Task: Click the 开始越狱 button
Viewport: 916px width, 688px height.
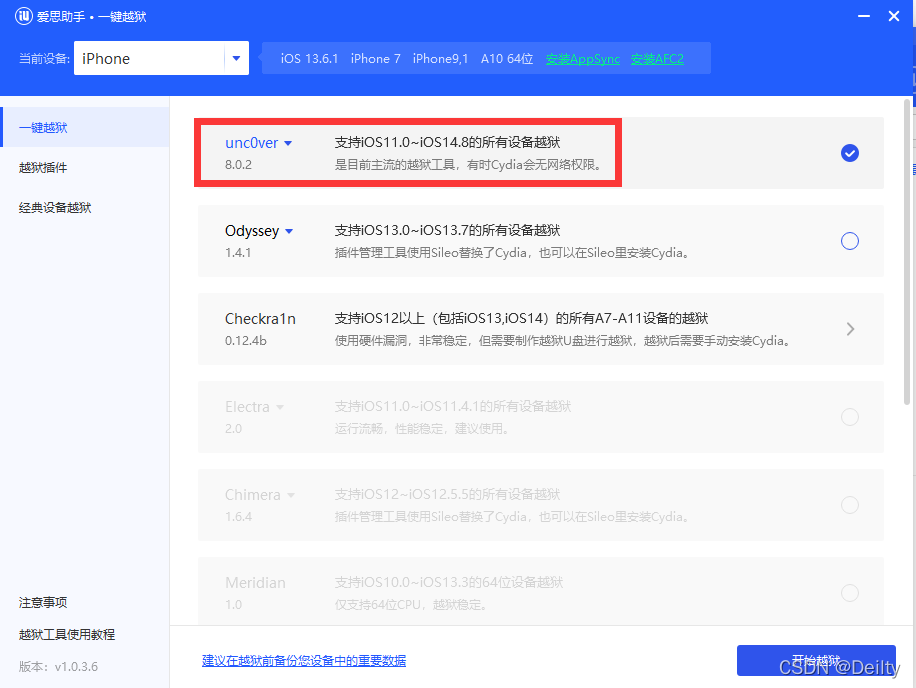Action: 816,661
